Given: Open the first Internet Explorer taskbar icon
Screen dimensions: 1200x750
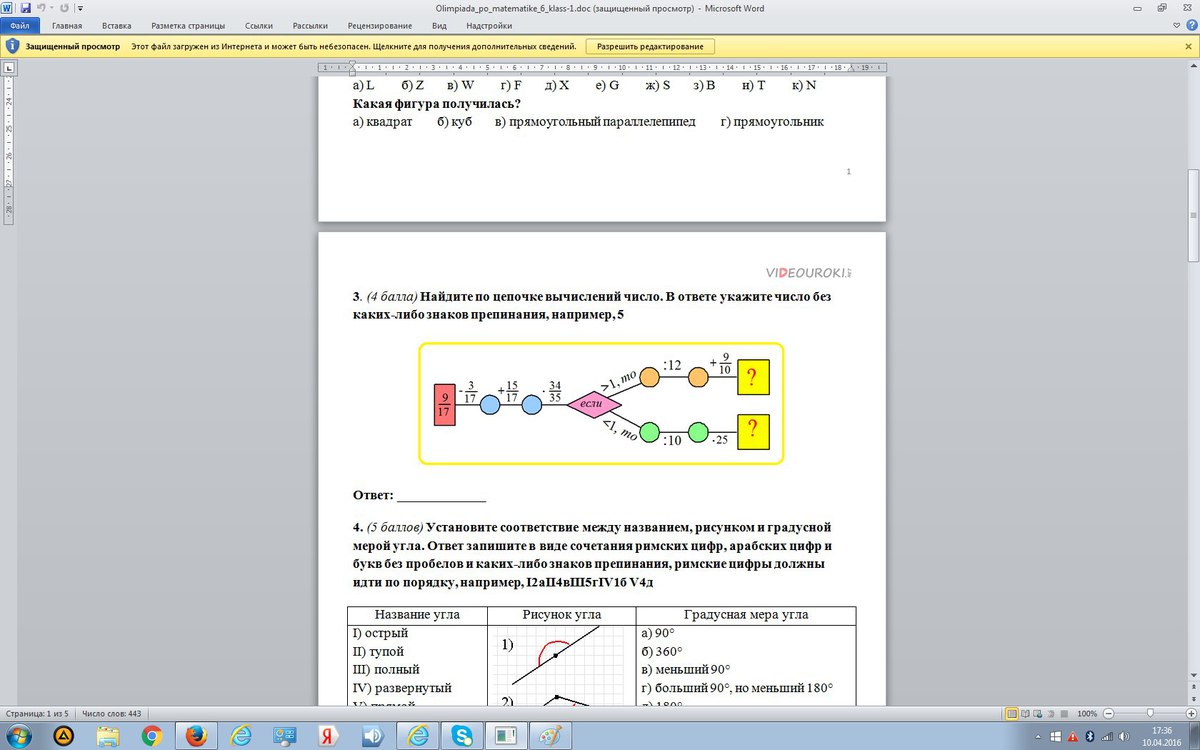Looking at the screenshot, I should coord(241,737).
